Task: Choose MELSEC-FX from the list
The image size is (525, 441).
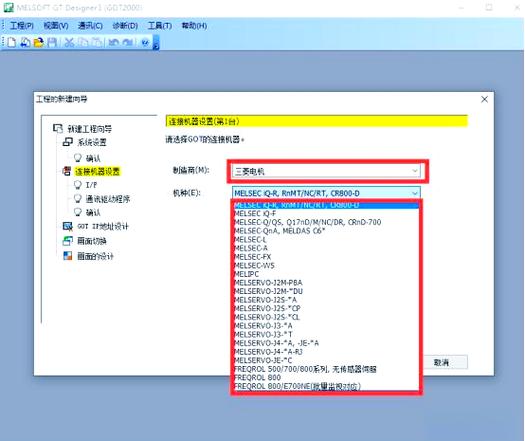Action: coord(326,257)
